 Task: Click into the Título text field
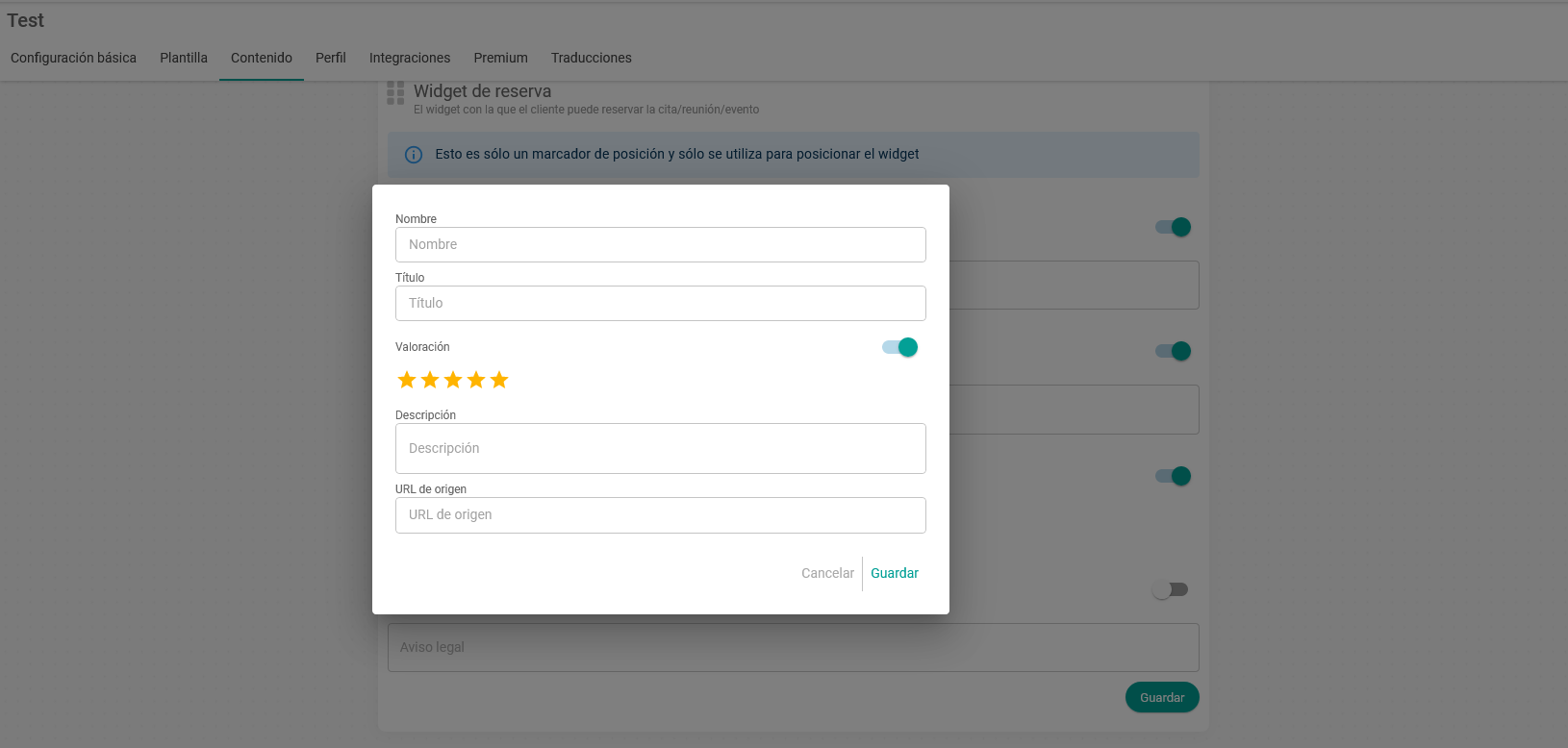pyautogui.click(x=660, y=304)
